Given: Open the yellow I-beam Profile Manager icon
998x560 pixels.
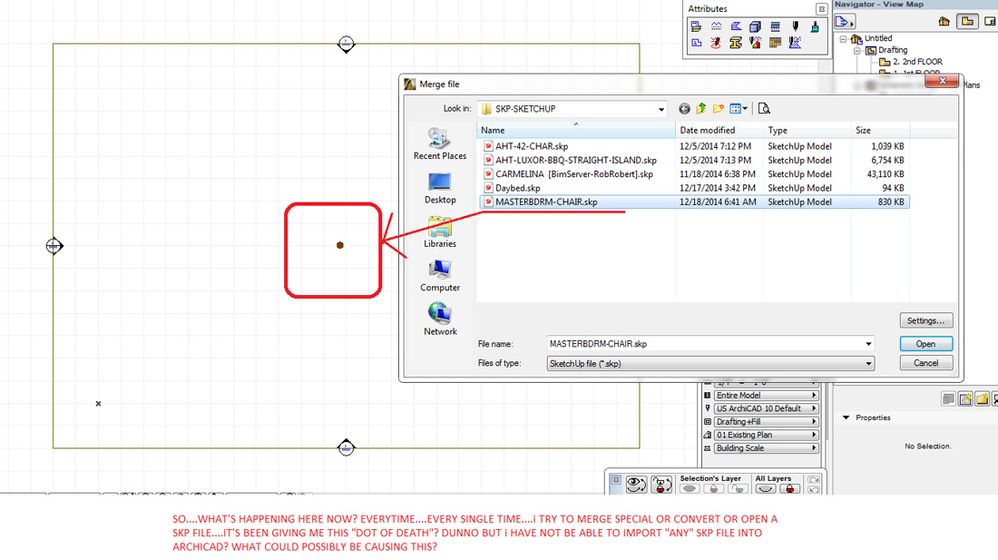Looking at the screenshot, I should tap(736, 43).
